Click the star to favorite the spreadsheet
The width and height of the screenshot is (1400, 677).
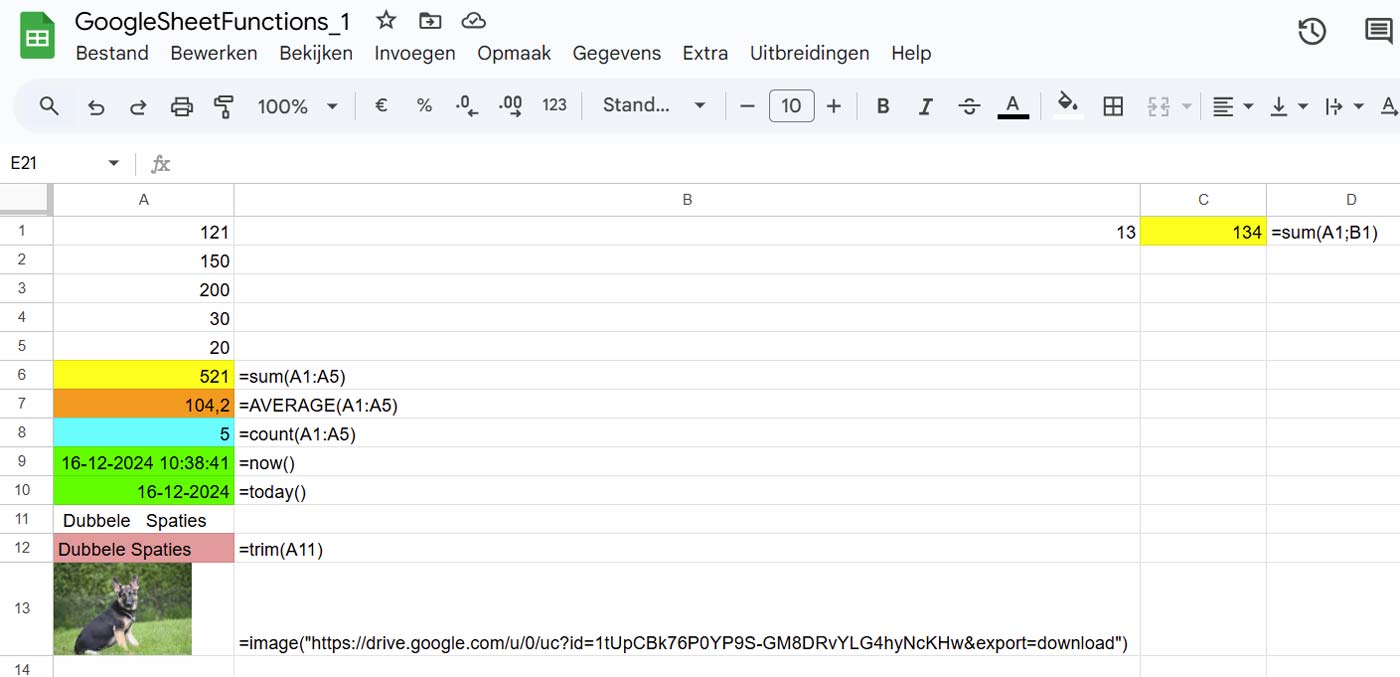385,19
